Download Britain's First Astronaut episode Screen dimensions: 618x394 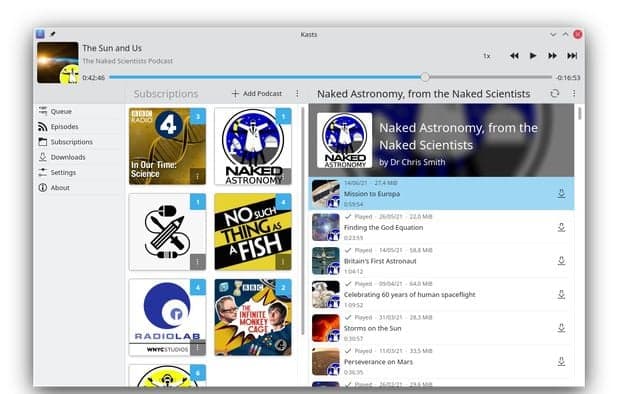pyautogui.click(x=562, y=261)
